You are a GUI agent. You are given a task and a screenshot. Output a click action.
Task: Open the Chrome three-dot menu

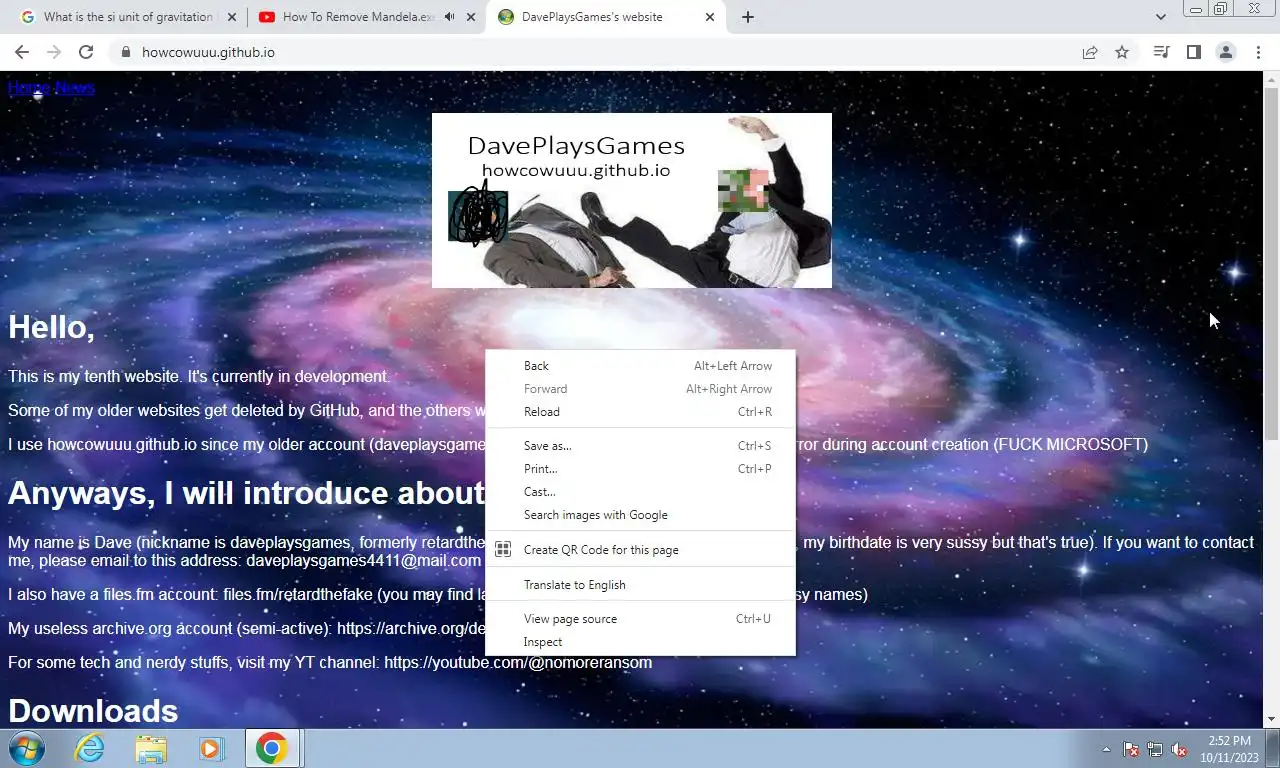point(1258,52)
